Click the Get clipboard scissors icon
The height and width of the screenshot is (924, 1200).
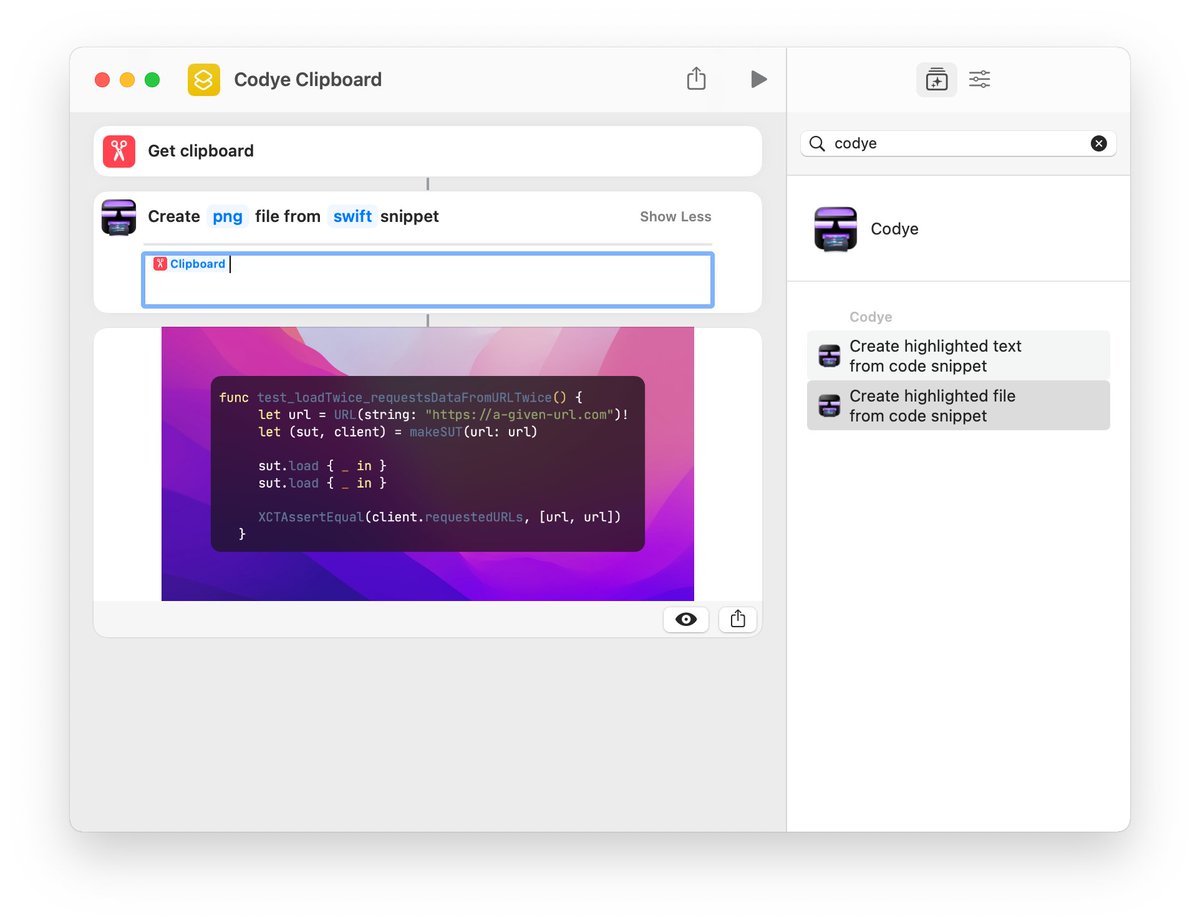click(119, 151)
